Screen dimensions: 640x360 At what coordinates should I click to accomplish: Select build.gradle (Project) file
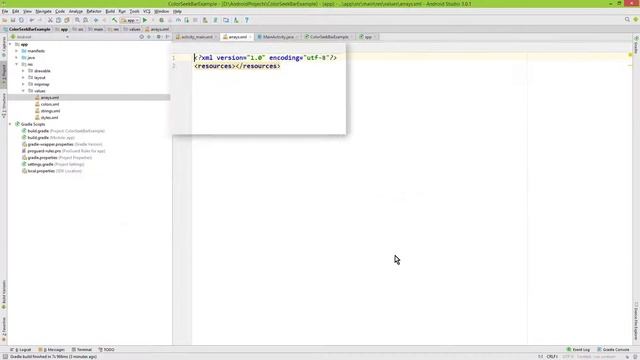click(x=63, y=131)
